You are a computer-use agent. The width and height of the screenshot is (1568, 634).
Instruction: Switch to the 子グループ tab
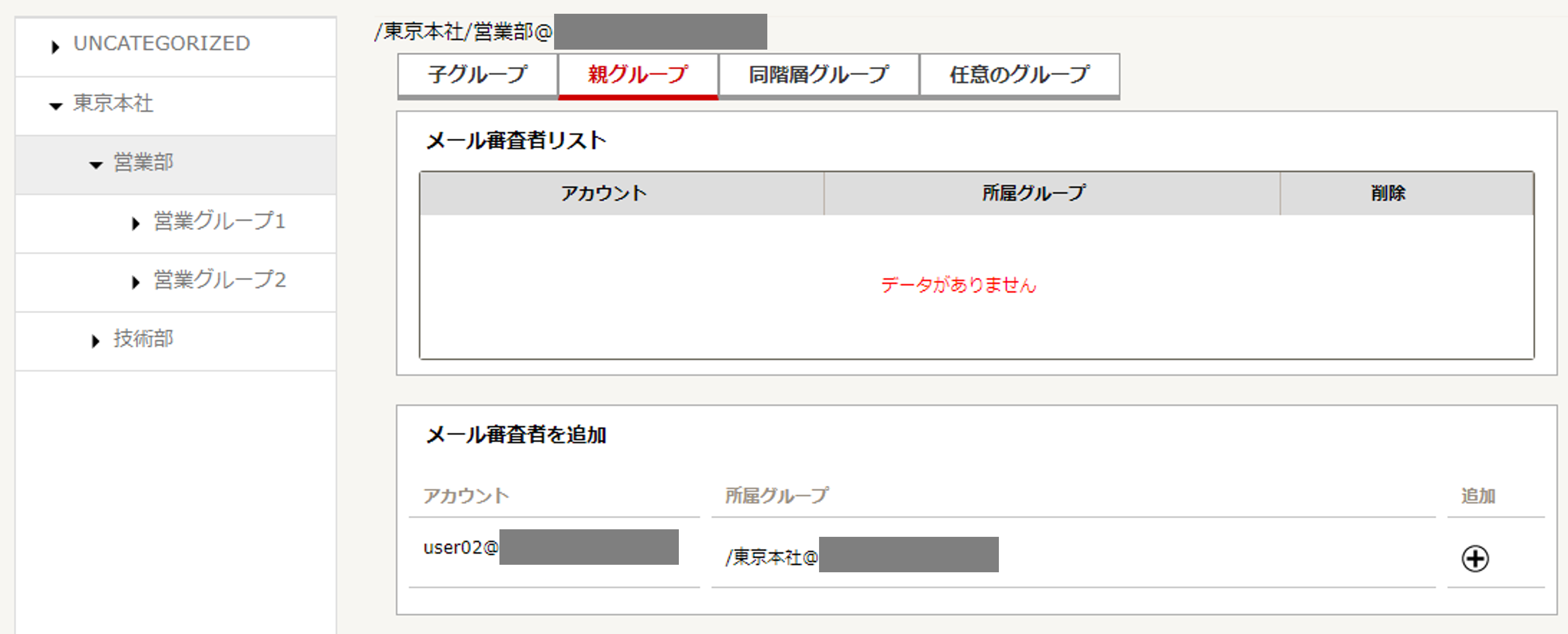coord(478,75)
